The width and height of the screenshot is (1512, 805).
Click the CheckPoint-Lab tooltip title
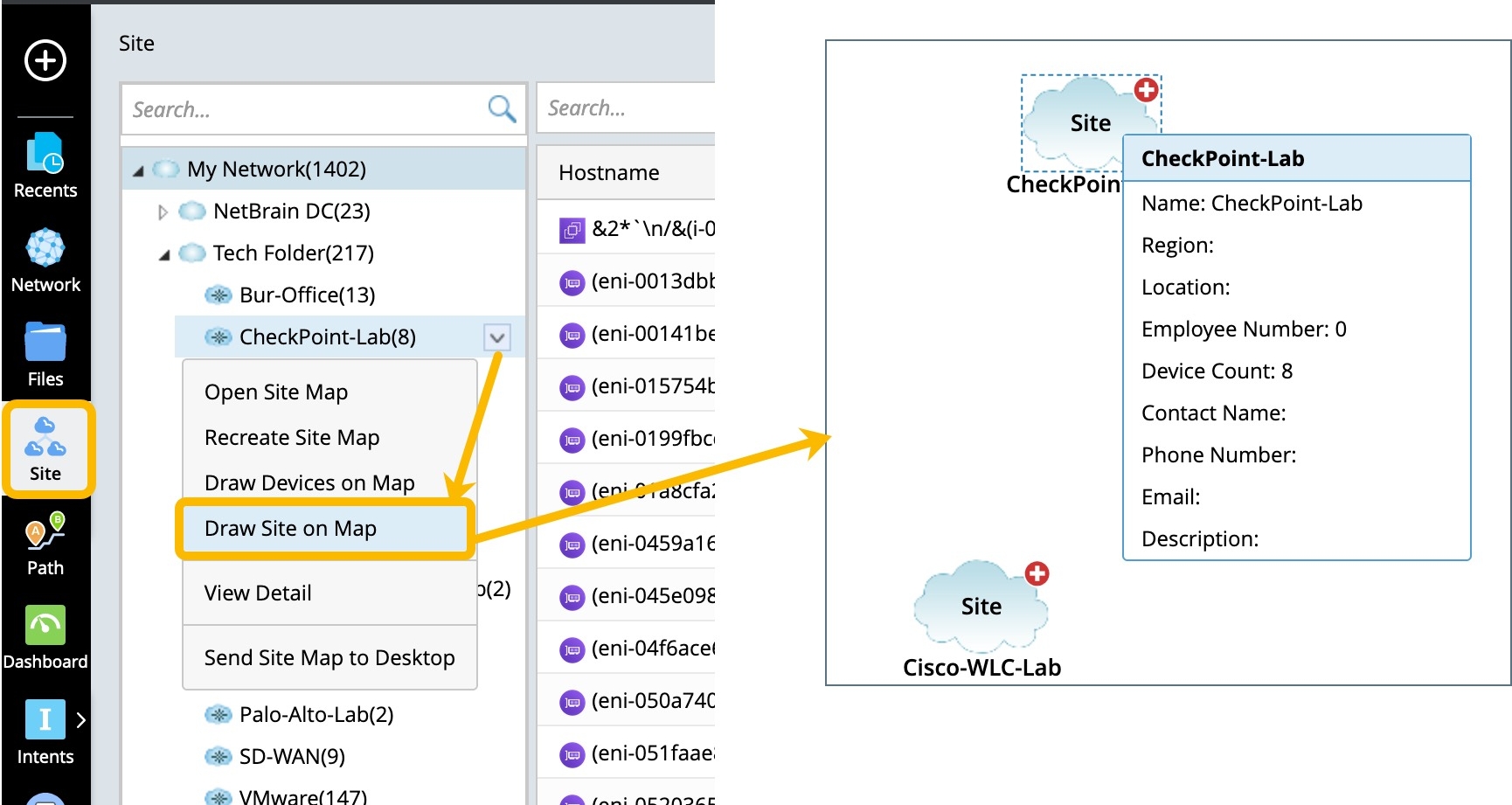point(1223,158)
